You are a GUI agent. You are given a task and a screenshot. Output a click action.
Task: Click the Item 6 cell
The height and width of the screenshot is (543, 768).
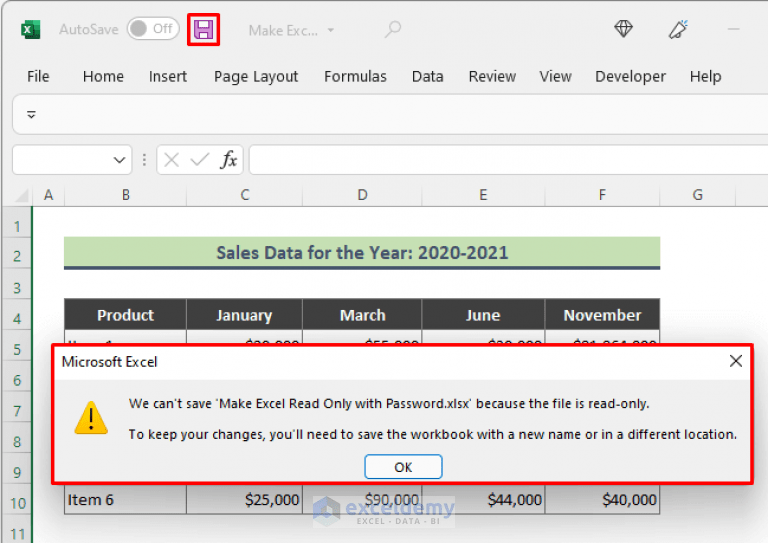pos(125,499)
